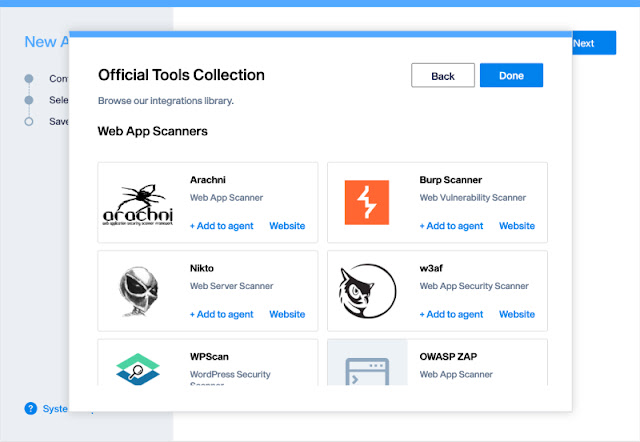Add Arachni to agent
Image resolution: width=640 pixels, height=442 pixels.
pyautogui.click(x=222, y=226)
